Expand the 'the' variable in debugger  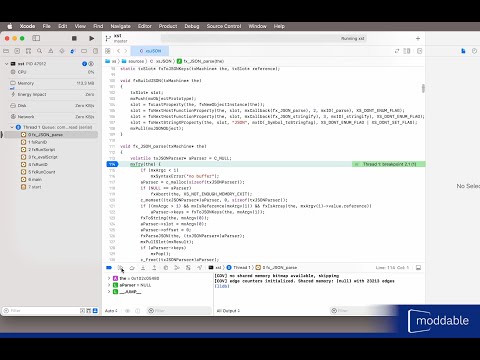[109, 278]
